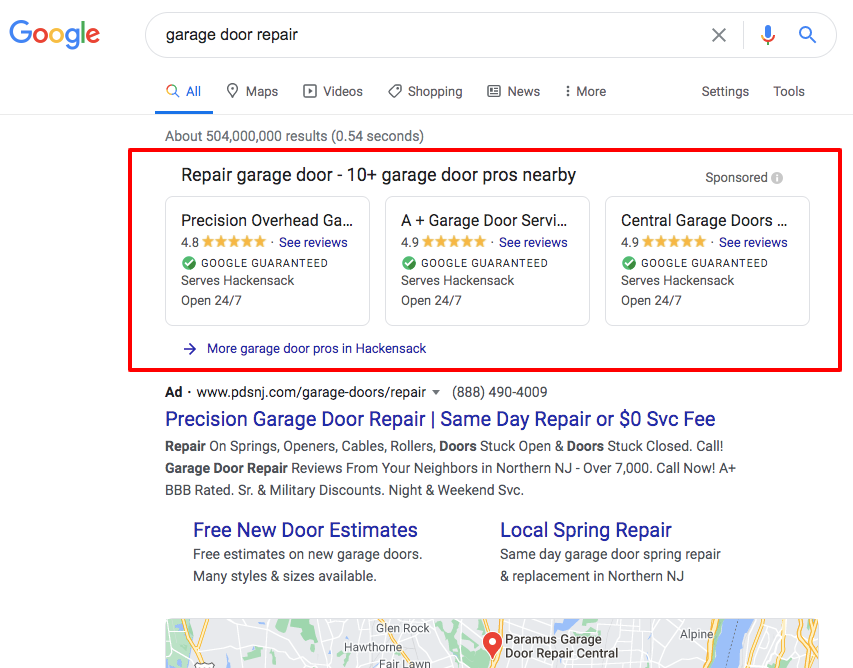This screenshot has width=853, height=668.
Task: Open the Precision Garage Door Repair ad headline
Action: tap(440, 419)
